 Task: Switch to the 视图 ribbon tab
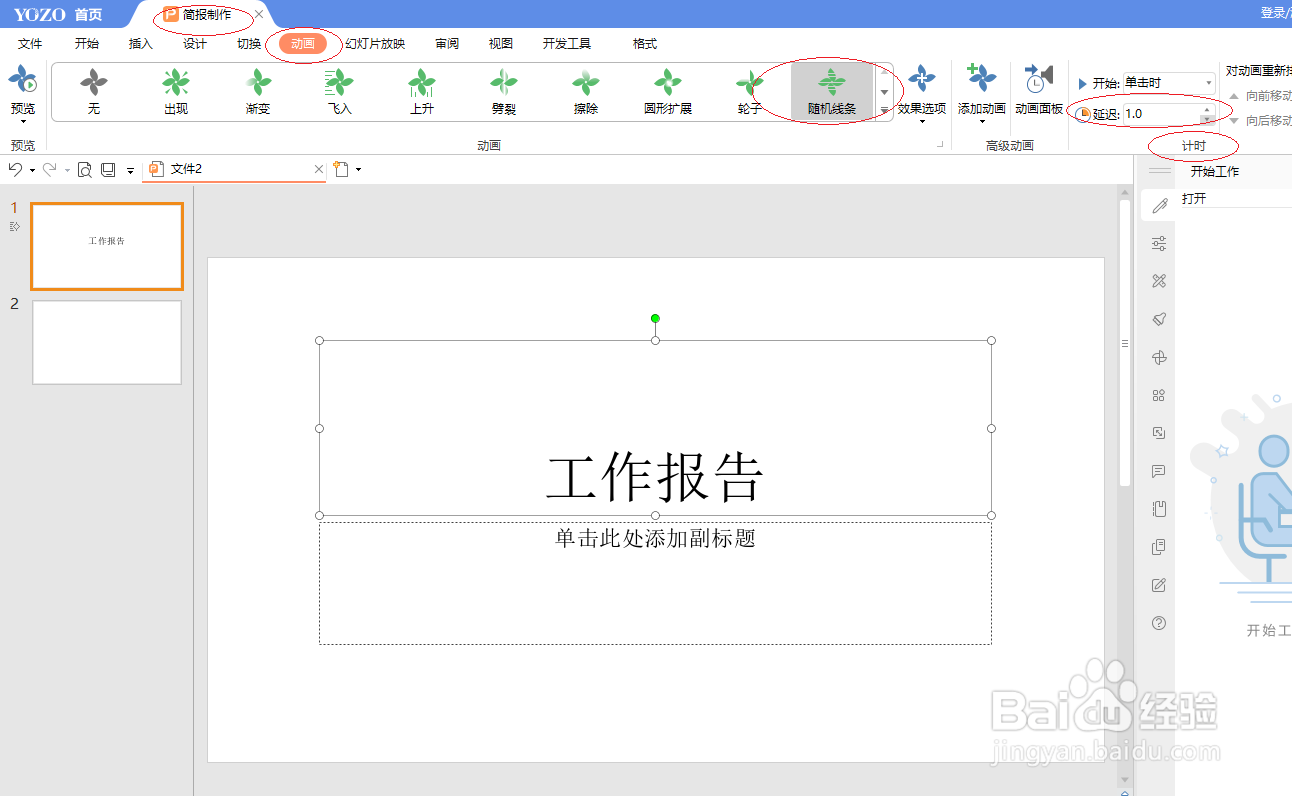[x=501, y=44]
